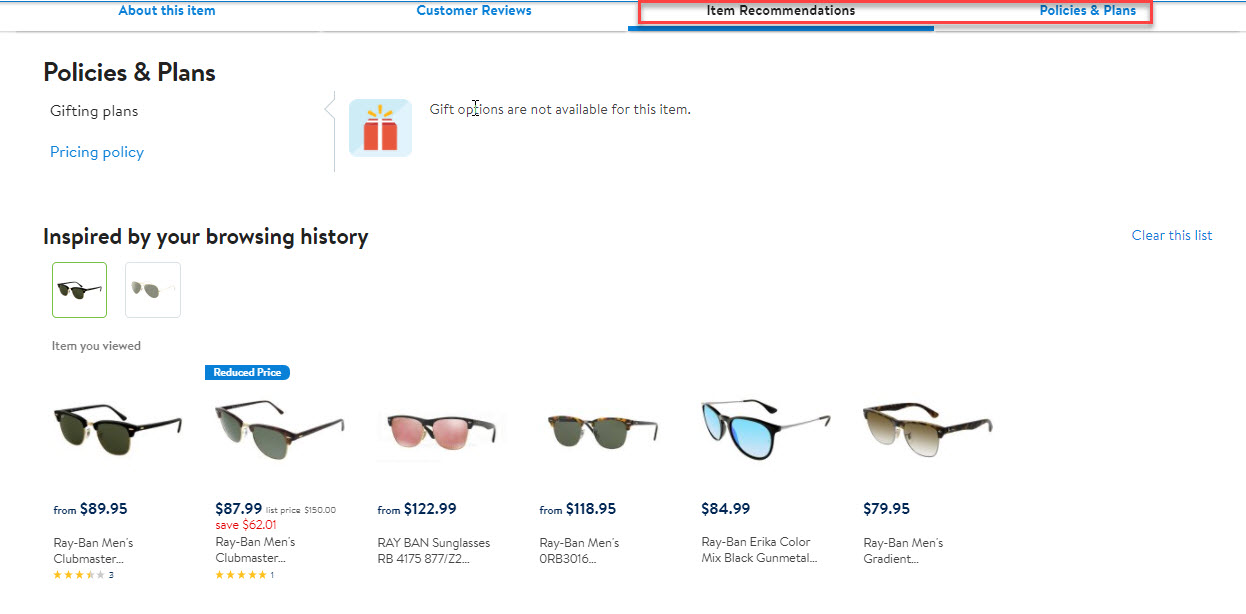Select the Clubmaster browsing history thumbnail
The image size is (1246, 614).
point(79,290)
